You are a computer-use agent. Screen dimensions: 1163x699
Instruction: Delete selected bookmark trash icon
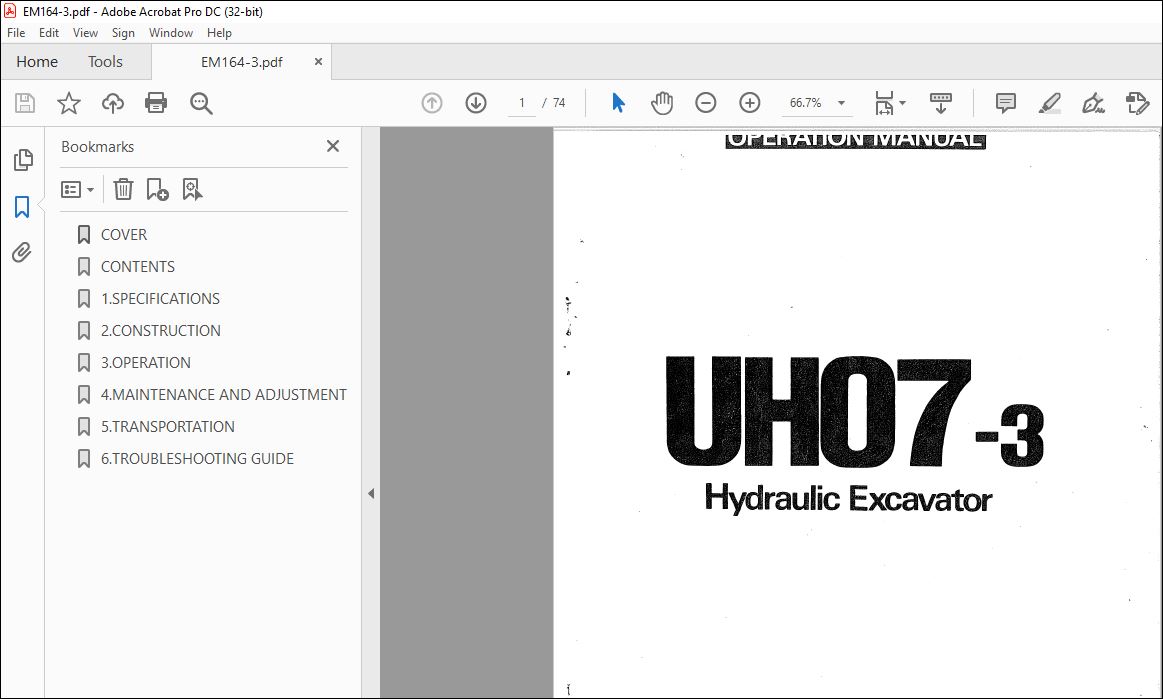123,189
